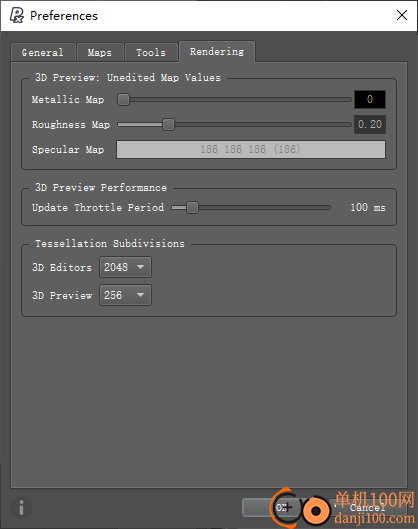Select the Tools tab
The height and width of the screenshot is (529, 418).
[x=151, y=52]
